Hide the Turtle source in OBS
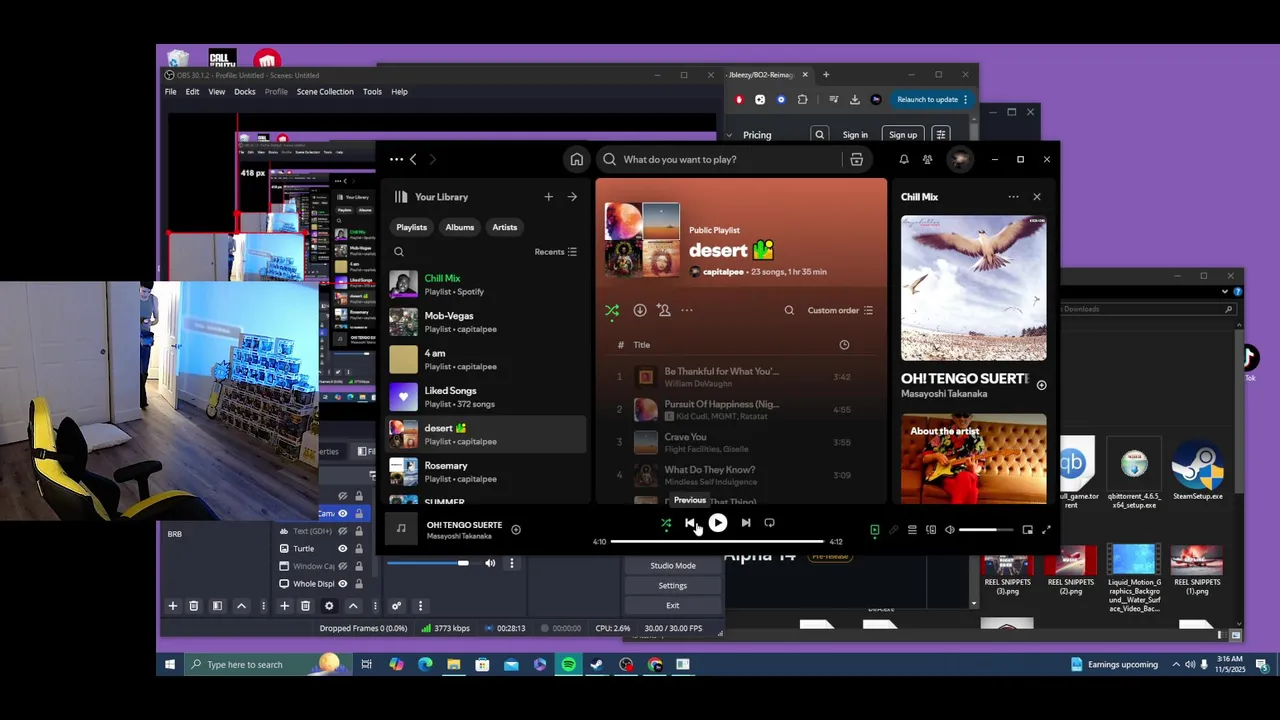The height and width of the screenshot is (720, 1280). 342,548
